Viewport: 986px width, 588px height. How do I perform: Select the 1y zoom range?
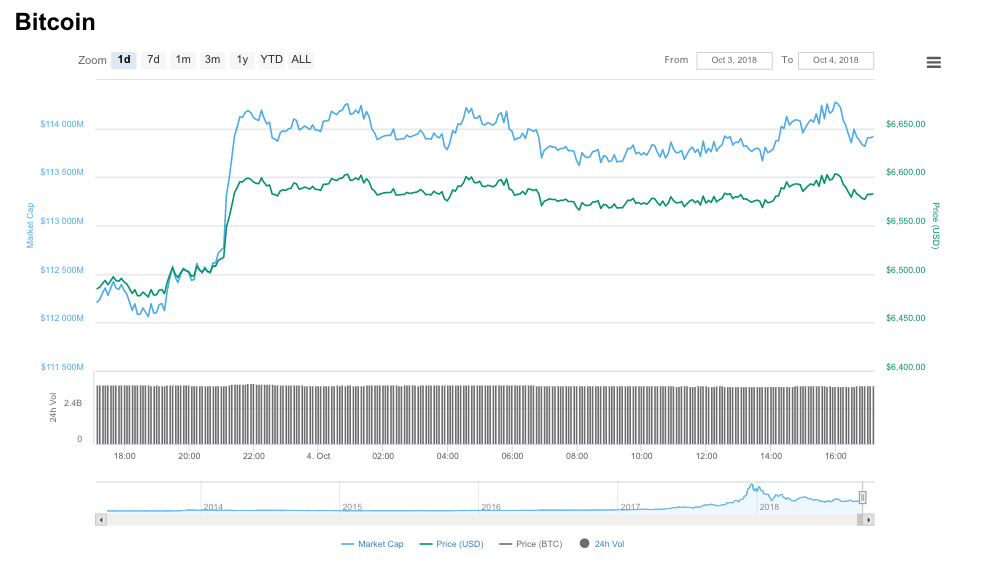[242, 60]
